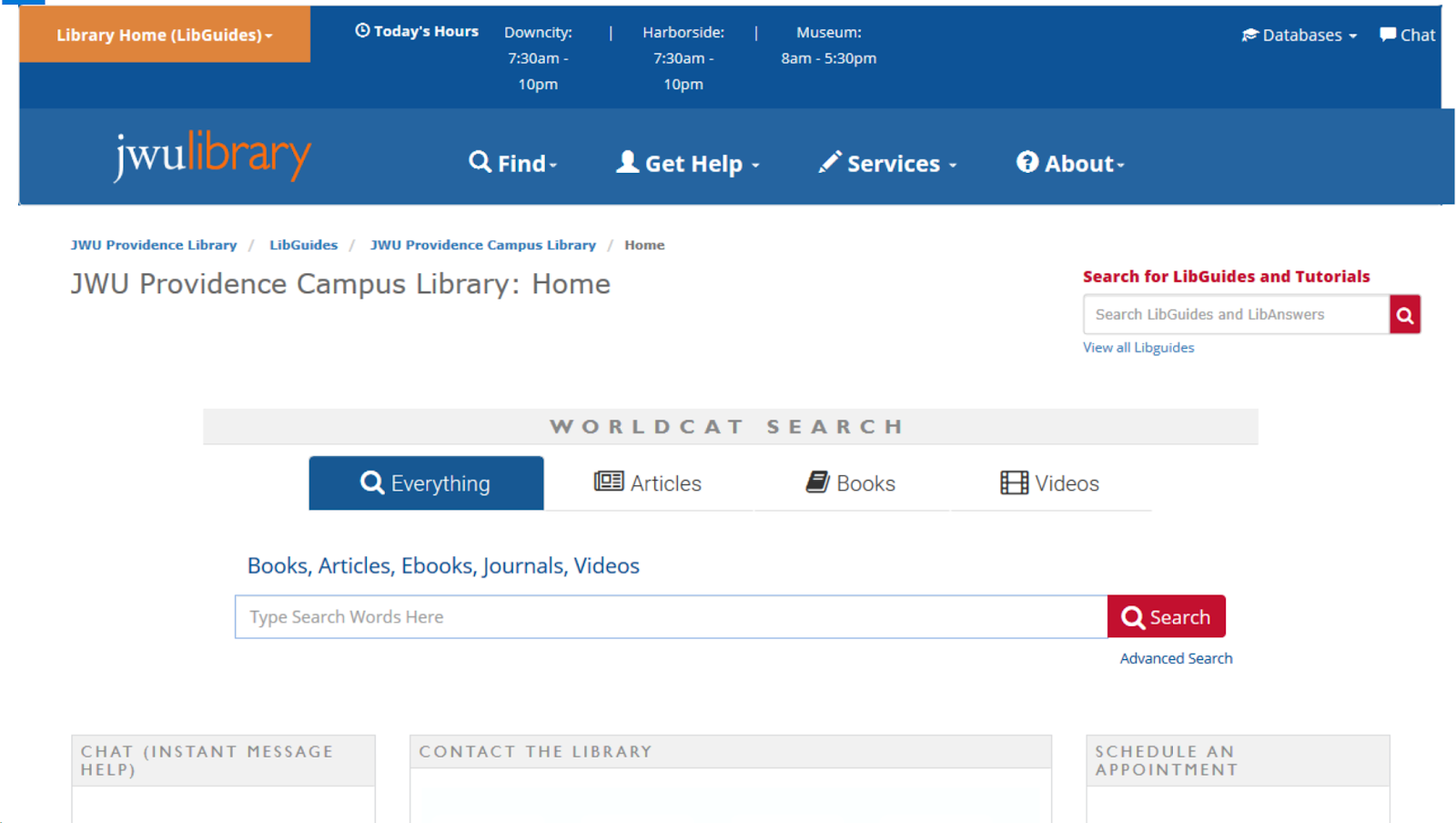This screenshot has height=823, width=1456.
Task: Click the red WorldCat Search button
Action: tap(1167, 617)
